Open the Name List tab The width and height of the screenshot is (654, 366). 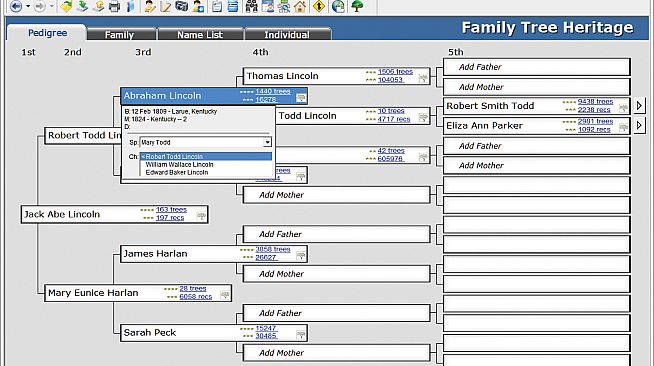pos(200,35)
